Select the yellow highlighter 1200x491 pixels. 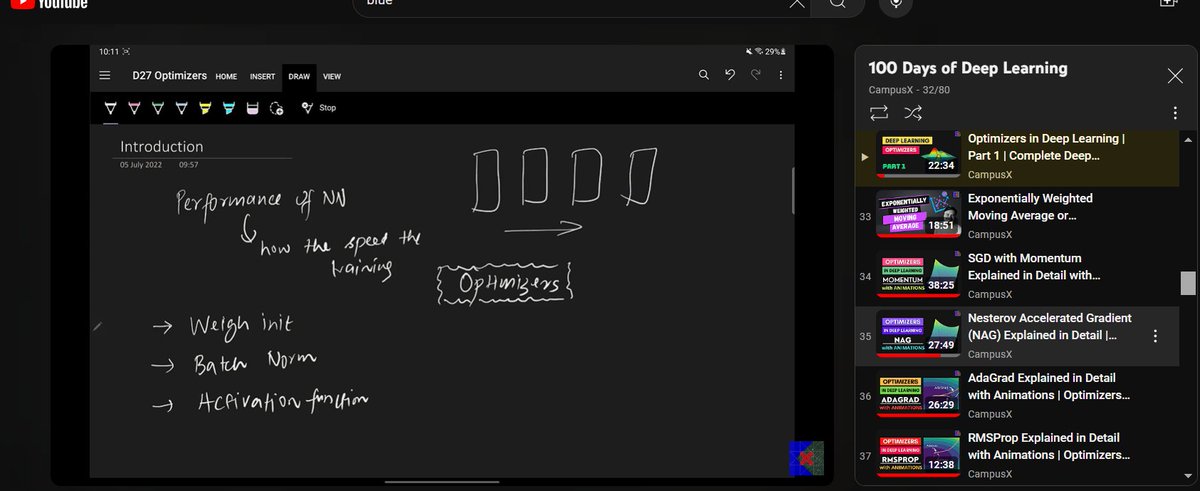[x=204, y=107]
